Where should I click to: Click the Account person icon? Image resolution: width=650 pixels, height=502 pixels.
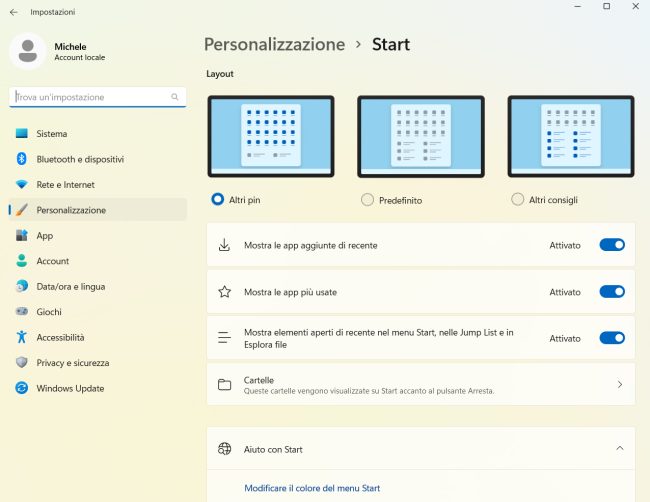tap(22, 261)
